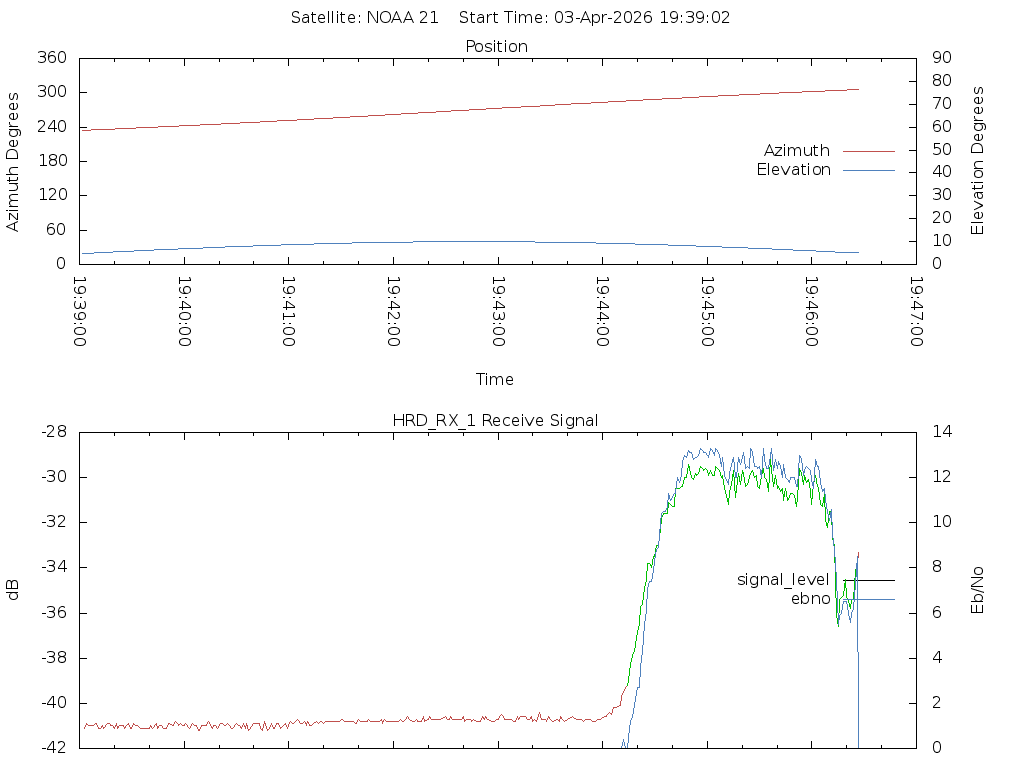Click the 19:41:00 time tick label
The image size is (1024, 768).
click(289, 312)
